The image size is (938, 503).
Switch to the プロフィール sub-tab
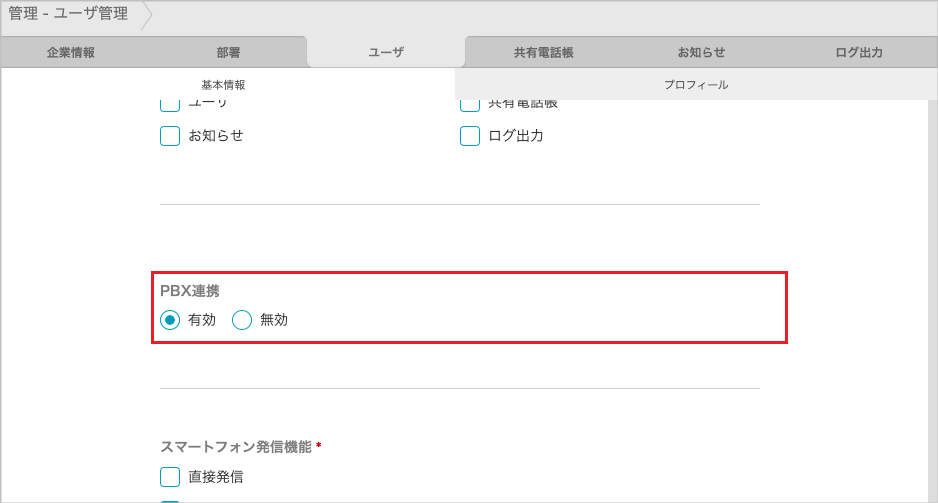click(x=695, y=85)
